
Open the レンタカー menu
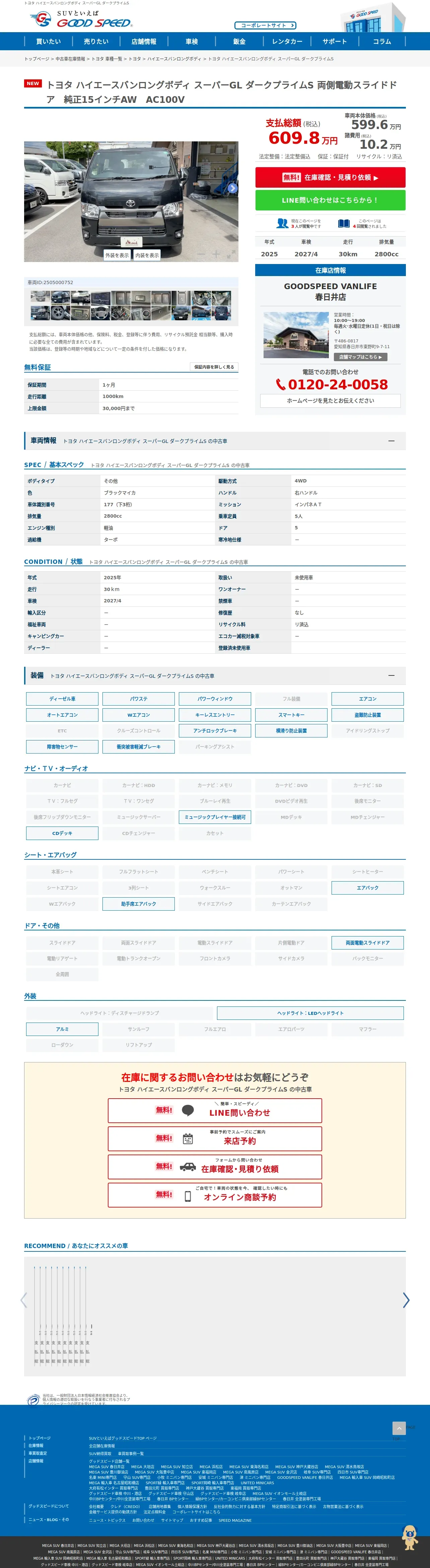287,42
